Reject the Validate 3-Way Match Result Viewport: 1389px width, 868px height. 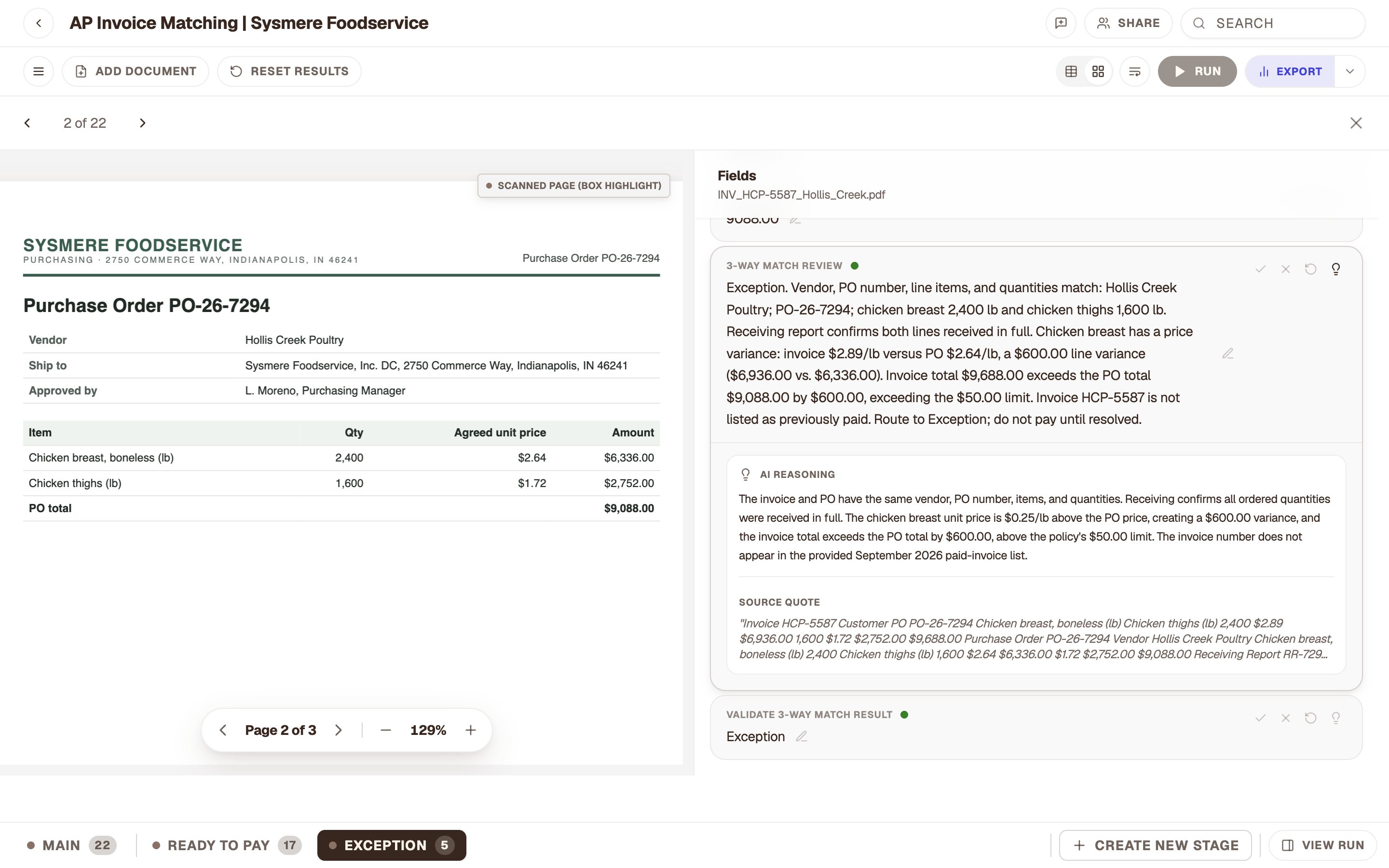click(x=1286, y=718)
